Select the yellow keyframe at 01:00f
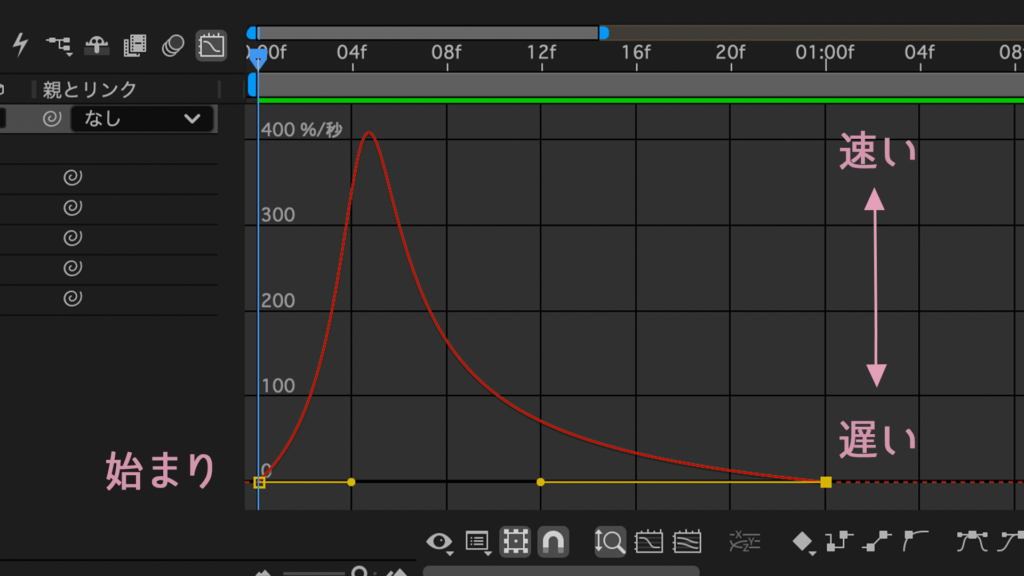 (826, 482)
